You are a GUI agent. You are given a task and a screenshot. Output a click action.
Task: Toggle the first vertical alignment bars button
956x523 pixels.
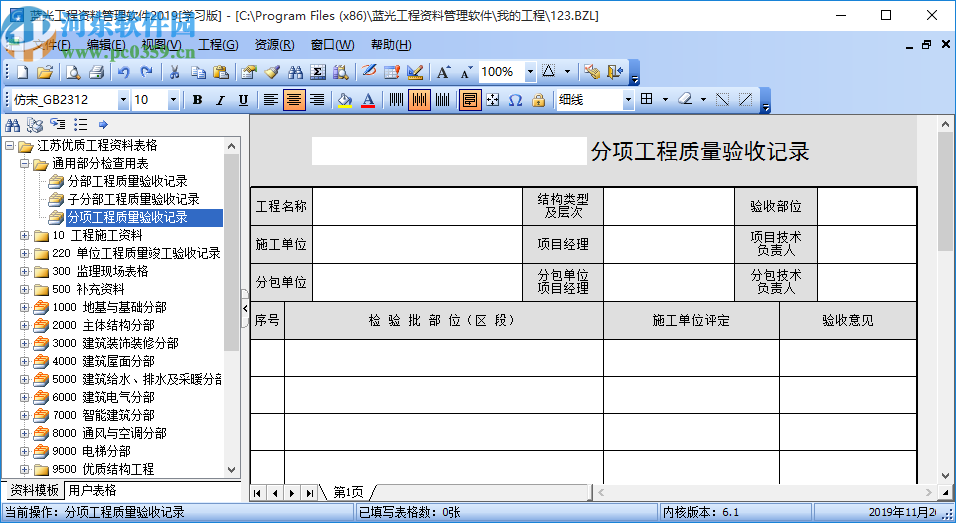point(396,100)
